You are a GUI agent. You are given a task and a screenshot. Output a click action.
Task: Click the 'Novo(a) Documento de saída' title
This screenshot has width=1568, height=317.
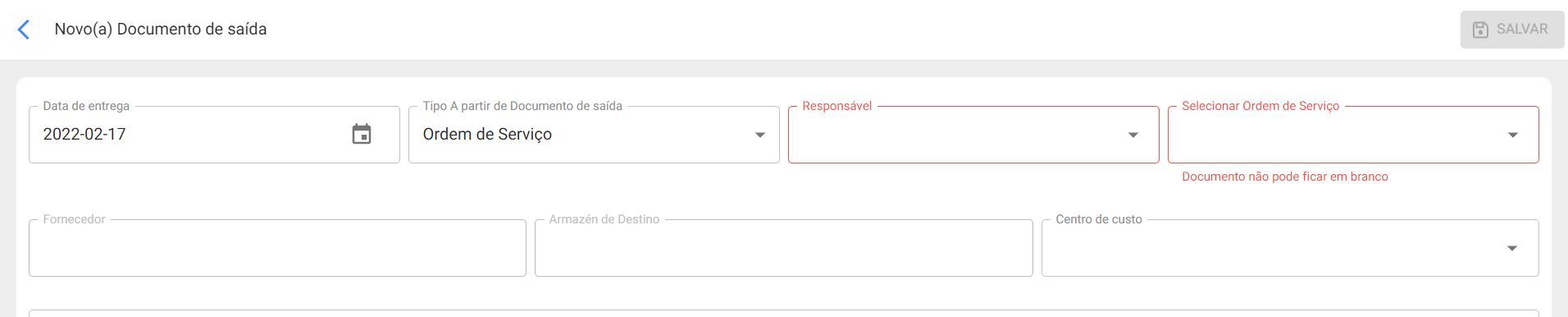coord(161,29)
